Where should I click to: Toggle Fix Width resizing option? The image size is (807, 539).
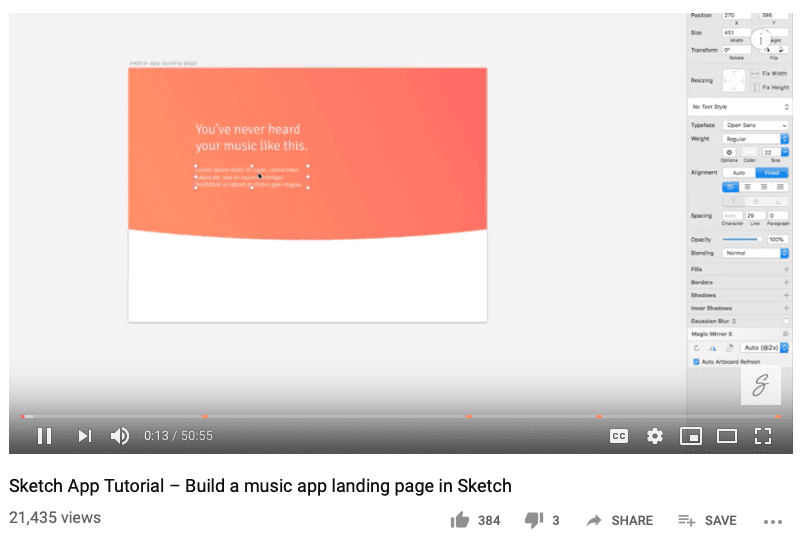point(769,74)
